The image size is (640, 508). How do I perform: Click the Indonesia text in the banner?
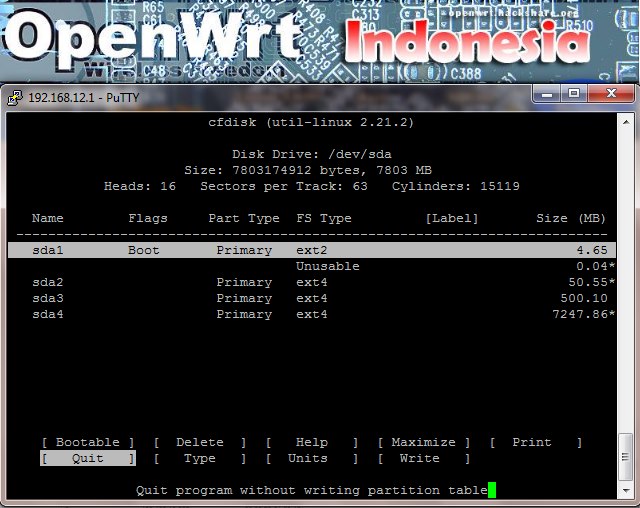[x=467, y=42]
